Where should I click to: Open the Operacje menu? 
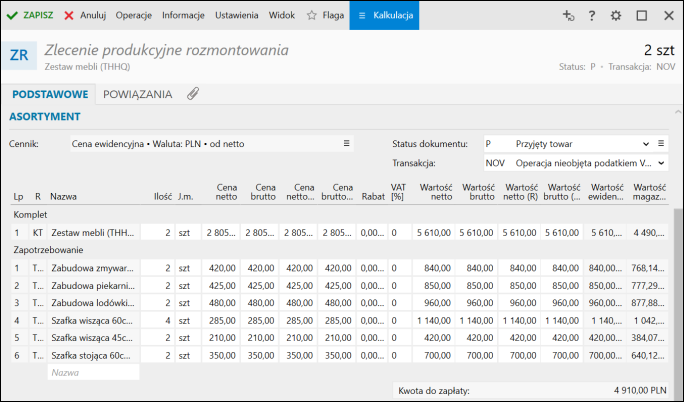click(134, 16)
